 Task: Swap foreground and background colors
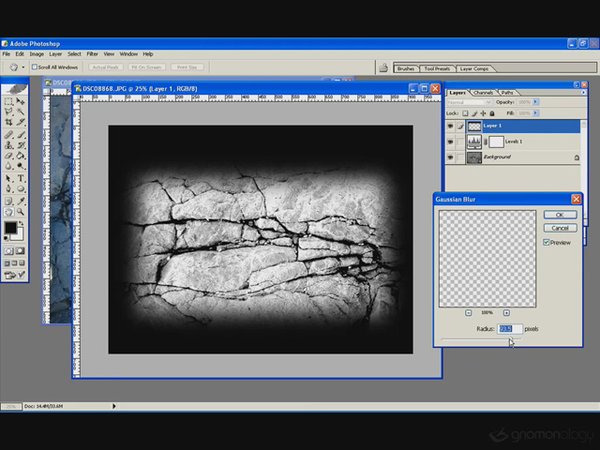[22, 223]
